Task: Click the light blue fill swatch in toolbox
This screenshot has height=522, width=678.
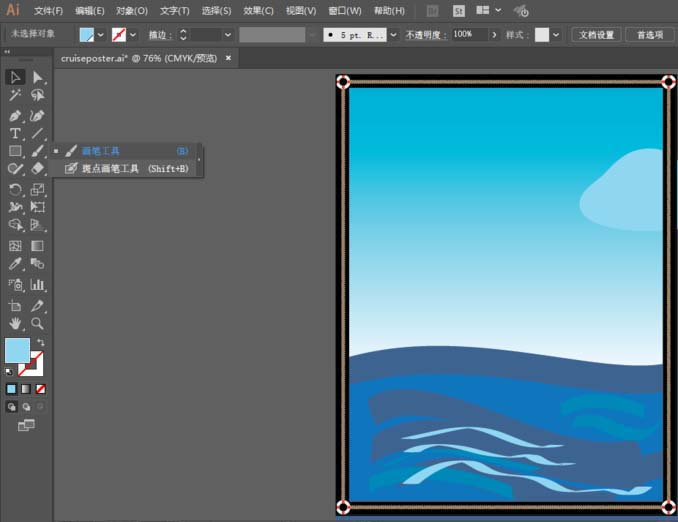Action: click(x=17, y=350)
